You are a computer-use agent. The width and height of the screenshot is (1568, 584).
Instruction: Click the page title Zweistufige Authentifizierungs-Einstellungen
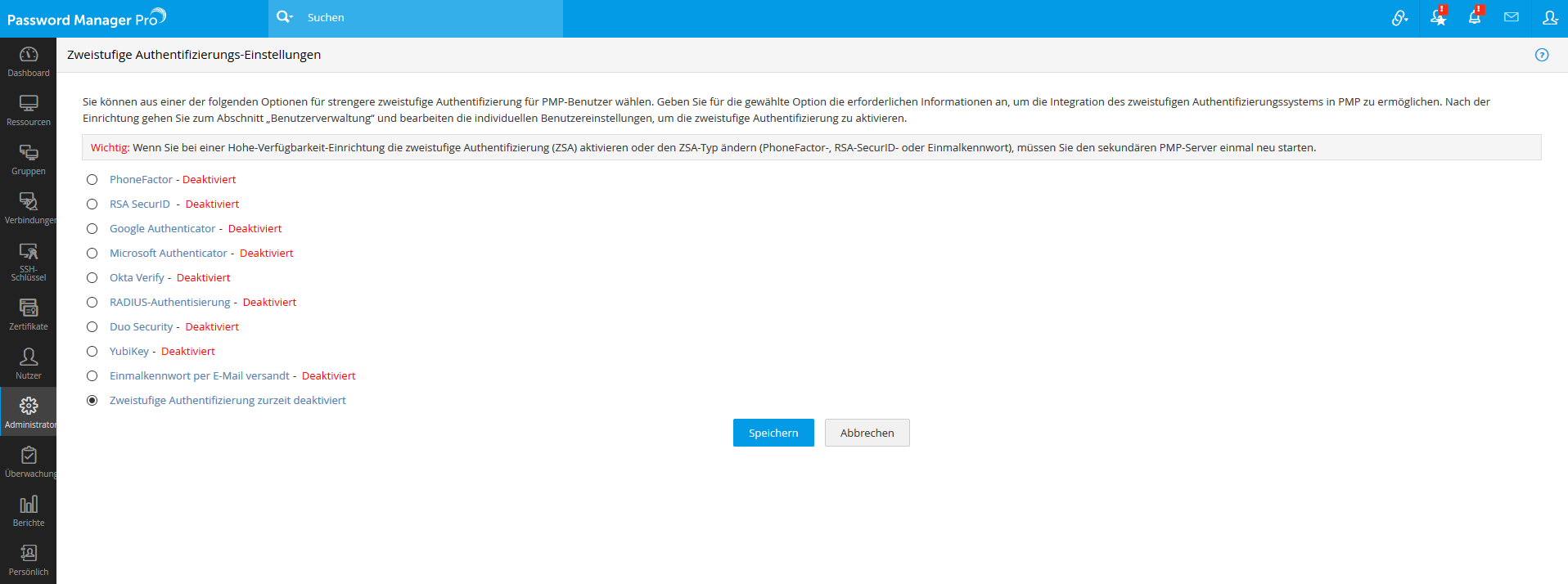point(194,55)
